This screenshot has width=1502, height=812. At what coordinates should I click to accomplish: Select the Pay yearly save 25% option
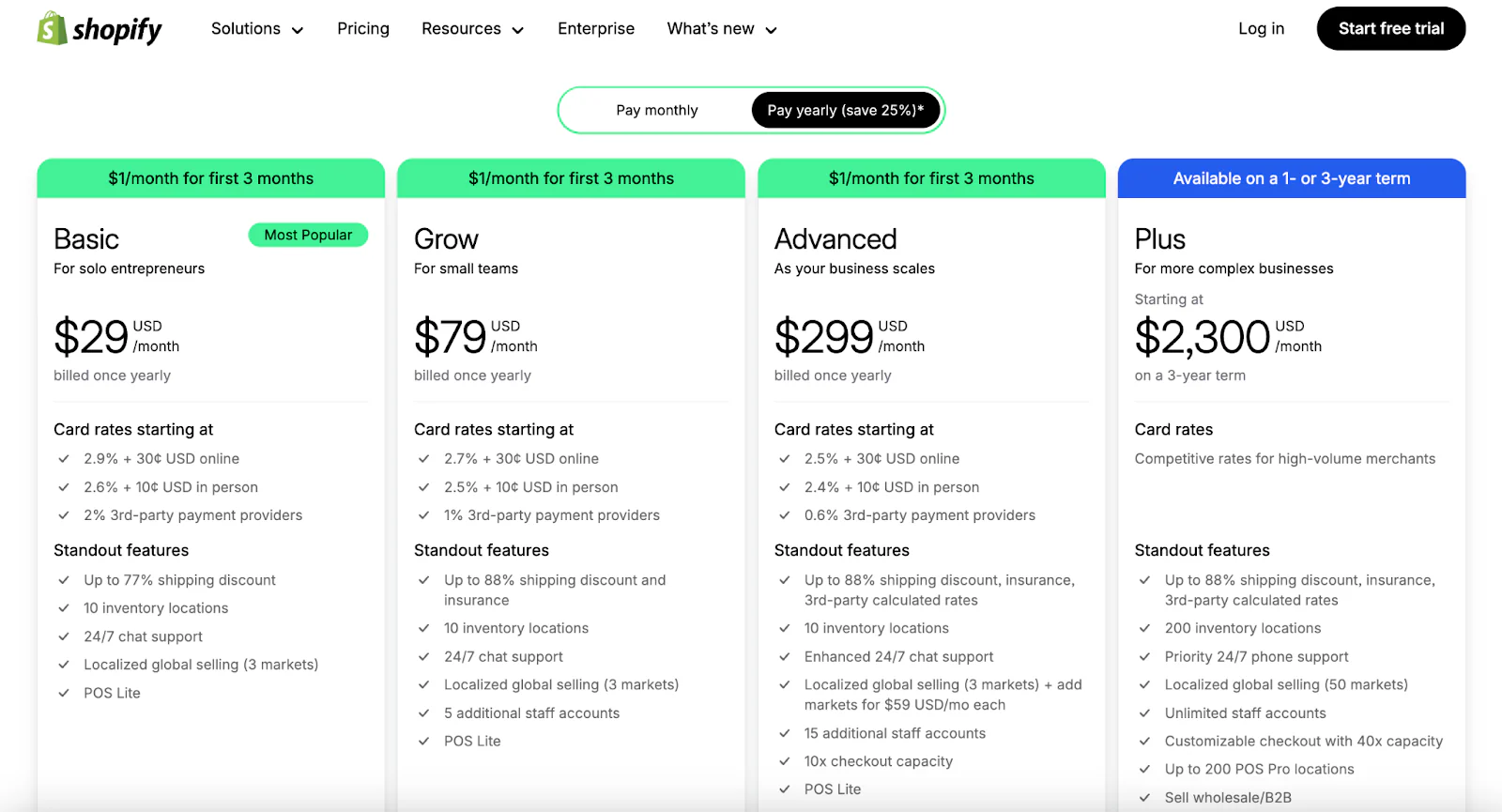tap(844, 110)
